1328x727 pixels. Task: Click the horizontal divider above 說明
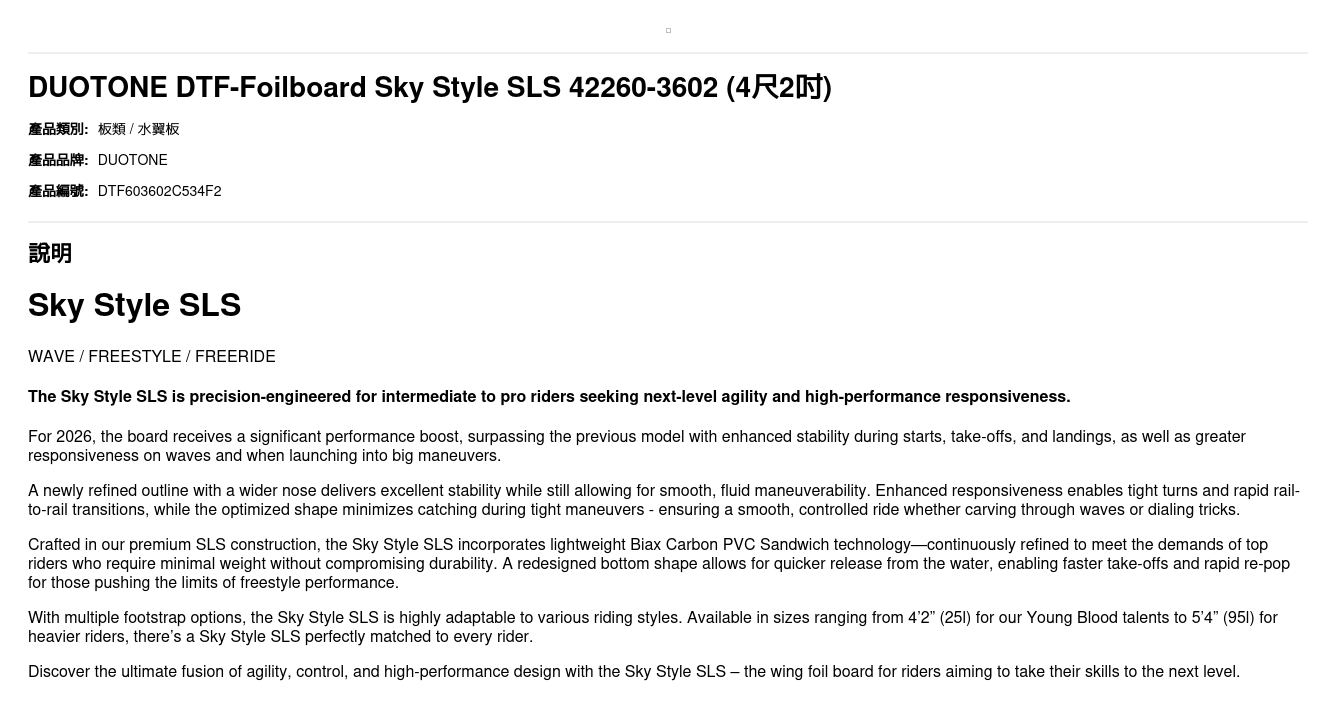668,222
